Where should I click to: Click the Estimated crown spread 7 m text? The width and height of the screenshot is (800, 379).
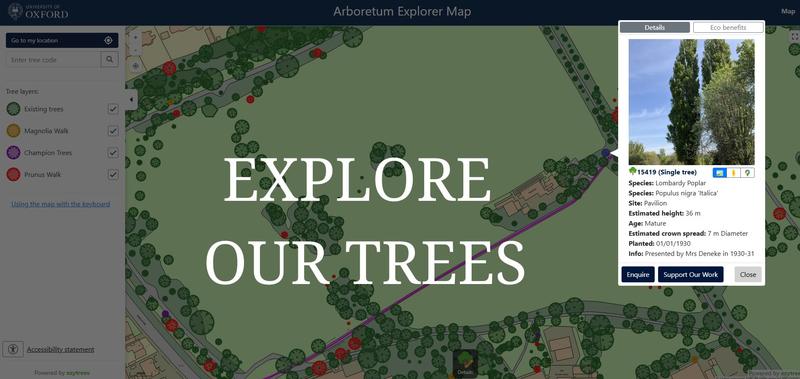[688, 234]
